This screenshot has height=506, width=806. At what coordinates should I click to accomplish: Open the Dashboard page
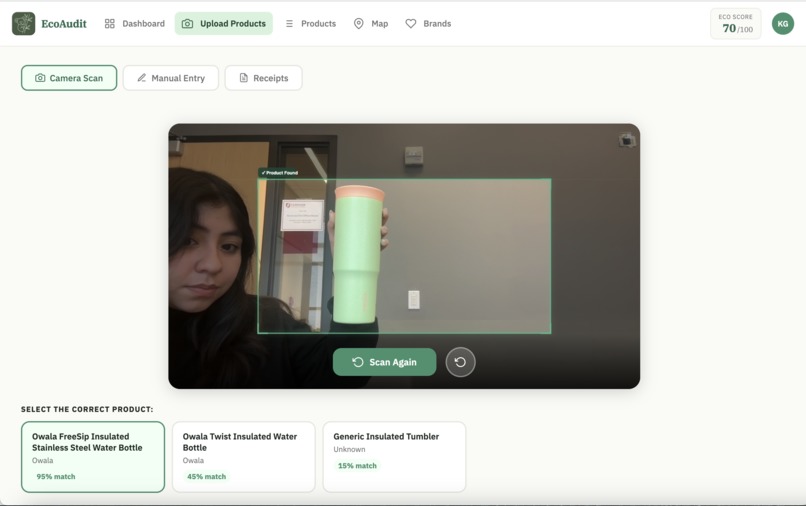point(135,24)
